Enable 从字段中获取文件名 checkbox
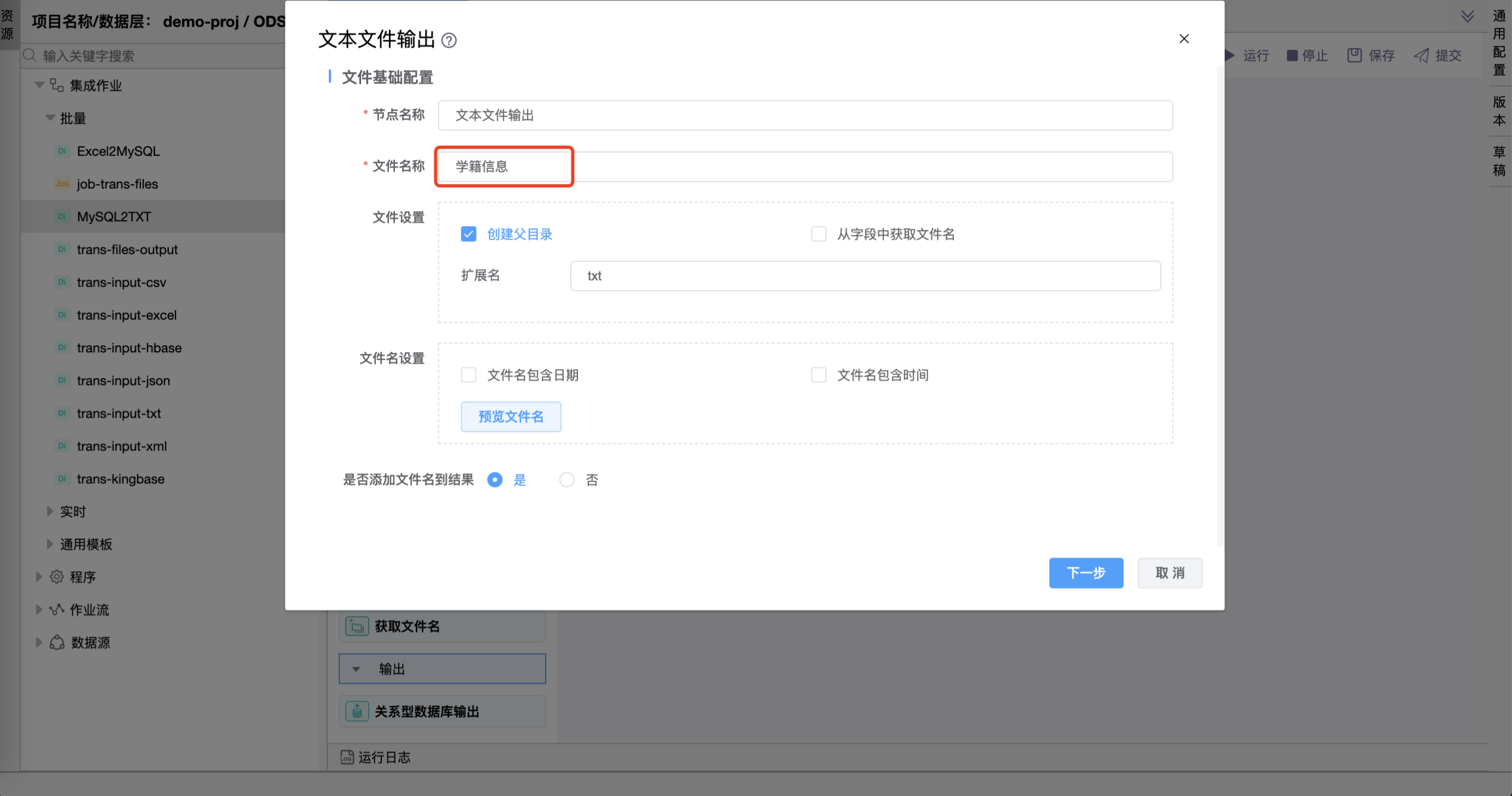The height and width of the screenshot is (796, 1512). pyautogui.click(x=818, y=234)
